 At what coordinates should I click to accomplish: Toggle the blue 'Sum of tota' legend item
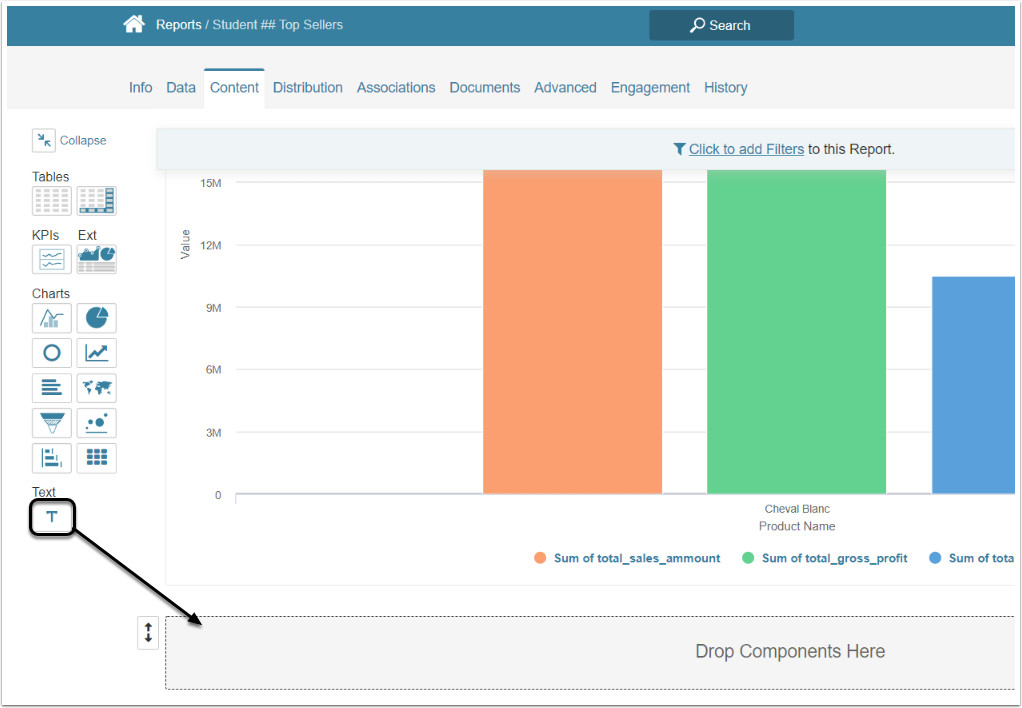(971, 558)
